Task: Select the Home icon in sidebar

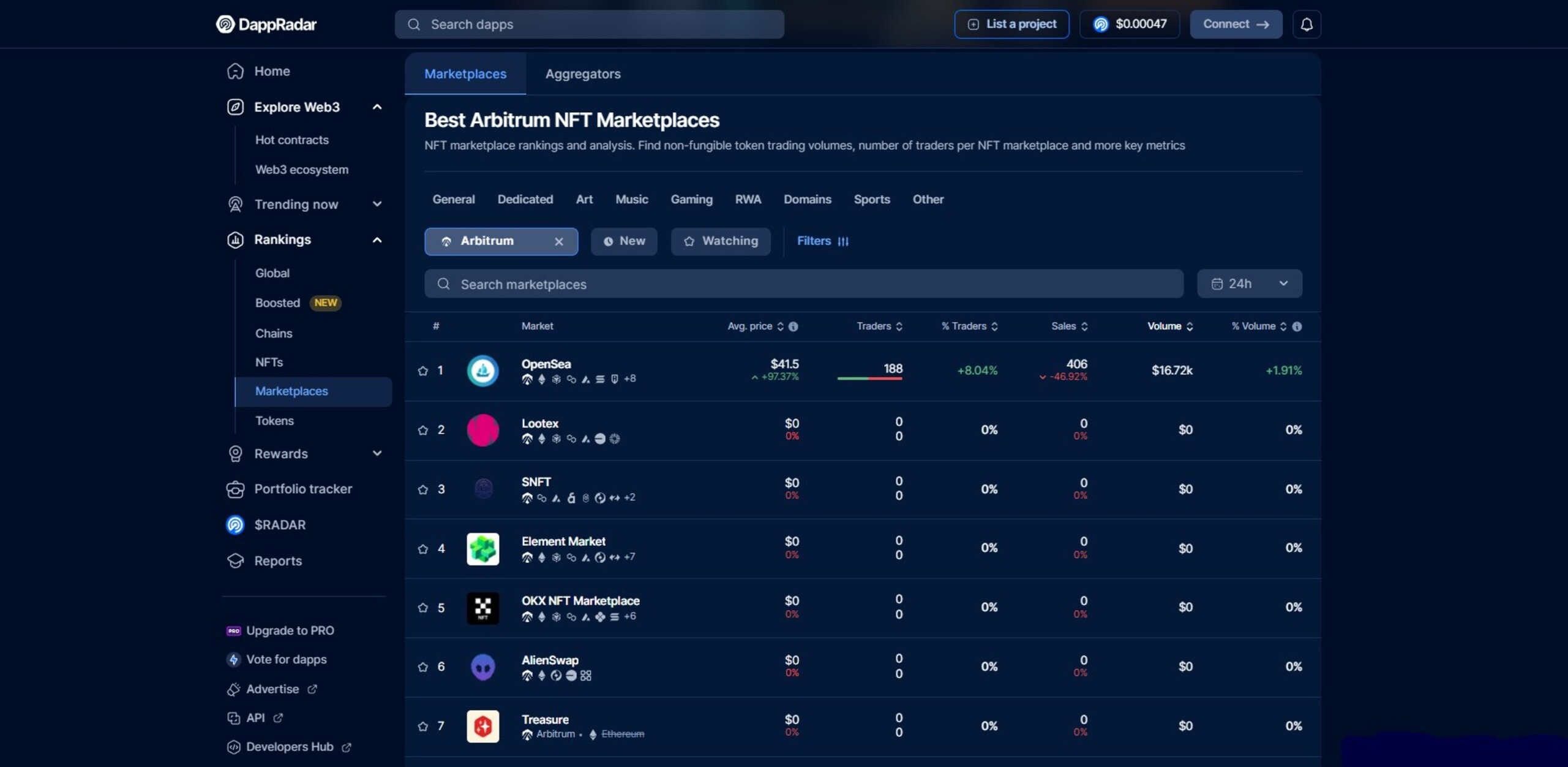Action: pos(235,71)
